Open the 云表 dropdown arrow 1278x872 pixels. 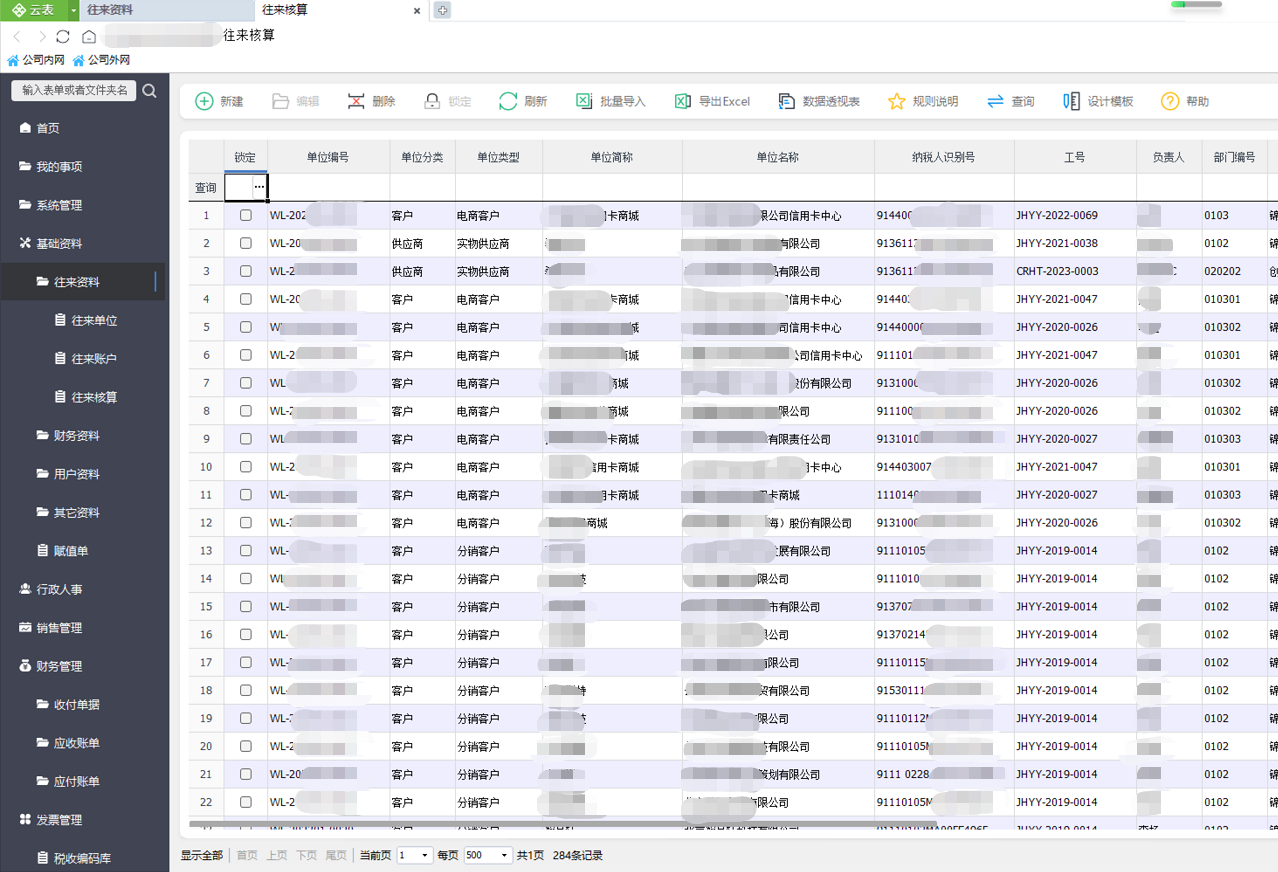[74, 10]
